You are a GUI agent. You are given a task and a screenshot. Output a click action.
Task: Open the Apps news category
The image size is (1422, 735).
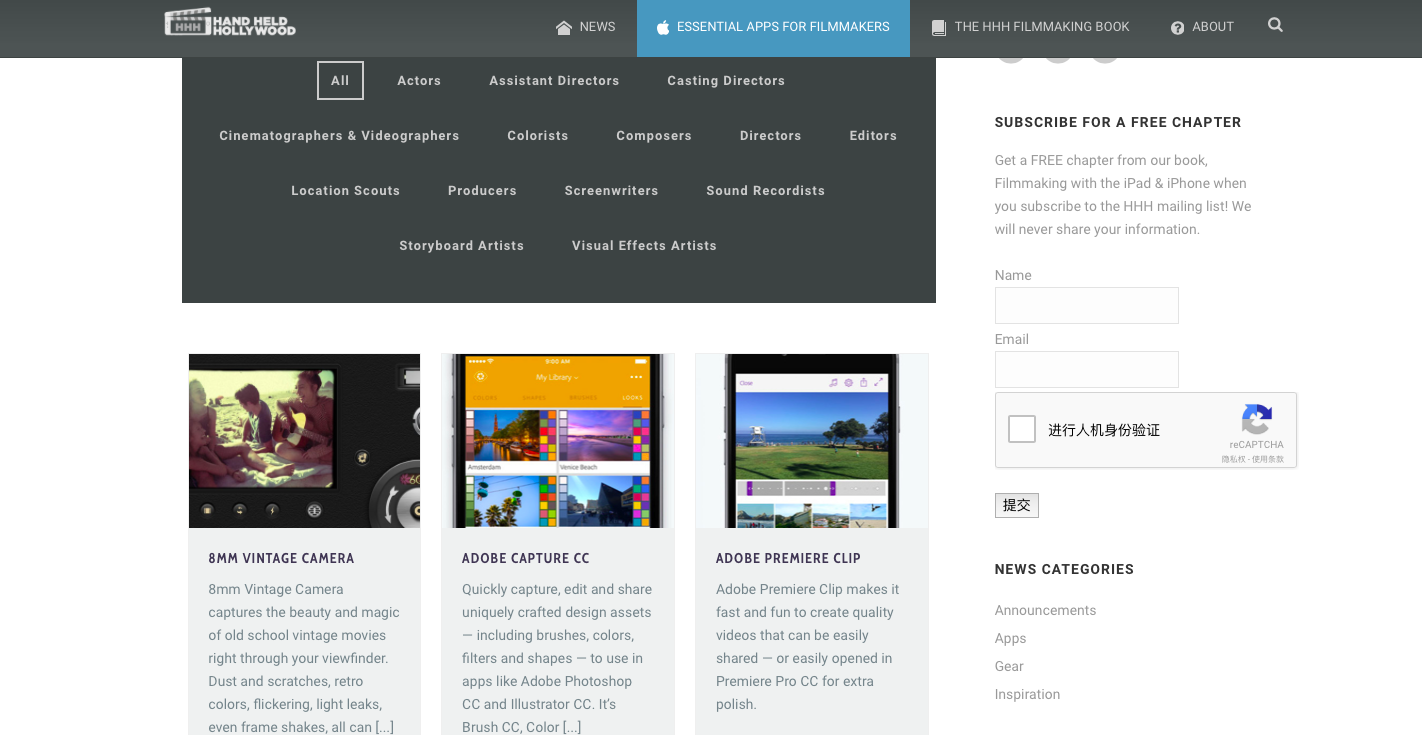pos(1010,639)
